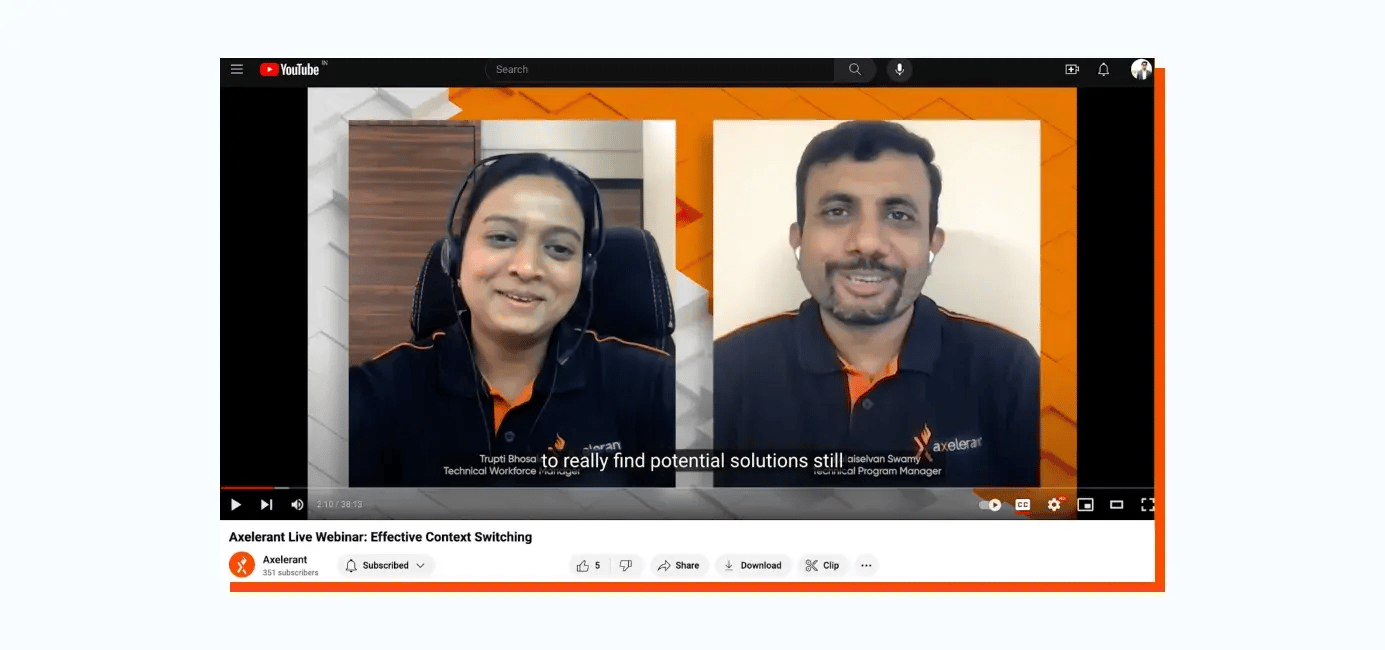Open the notifications bell in header
This screenshot has width=1385, height=650.
tap(1104, 69)
